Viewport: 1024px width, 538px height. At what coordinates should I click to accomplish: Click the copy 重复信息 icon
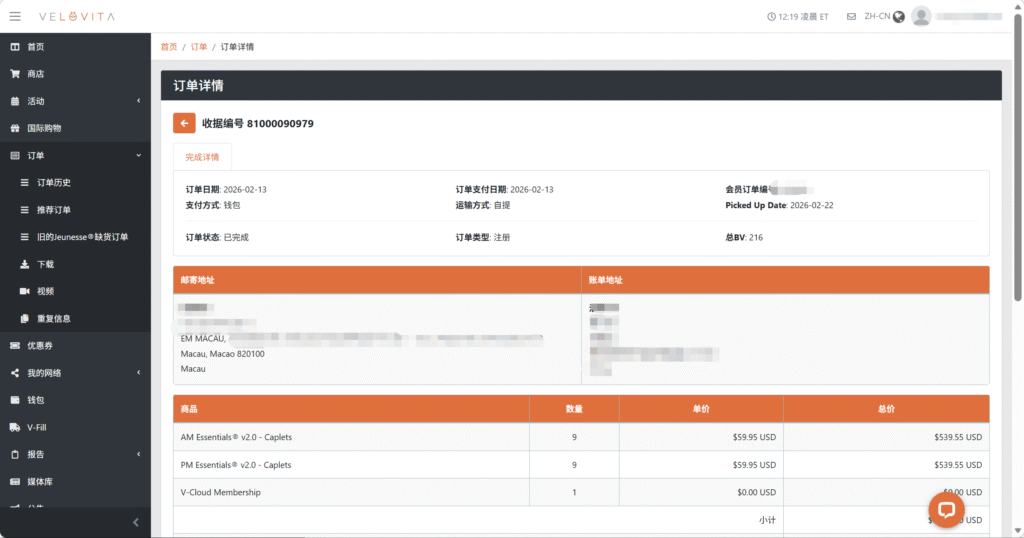click(x=24, y=319)
